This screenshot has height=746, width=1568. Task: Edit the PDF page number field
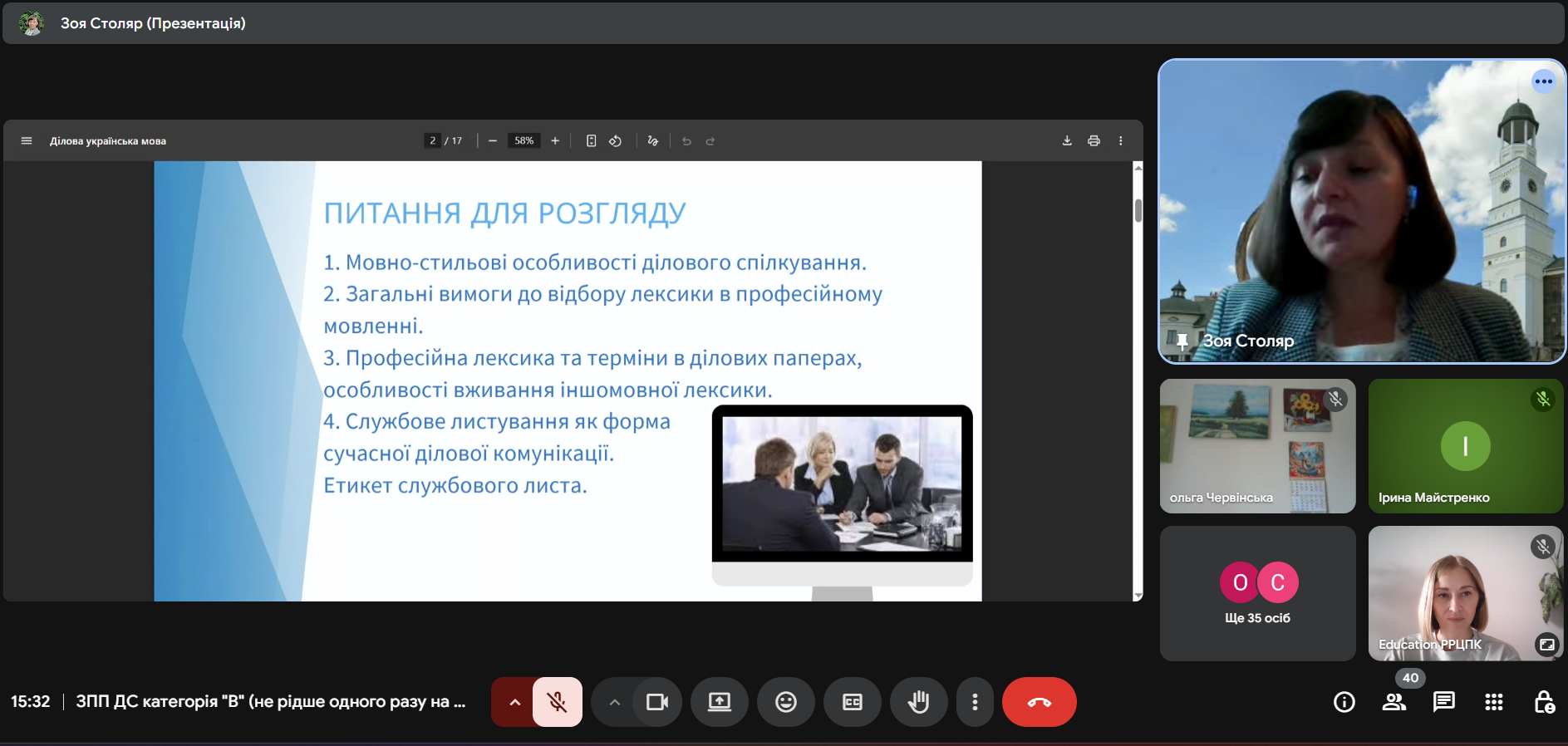(x=432, y=141)
